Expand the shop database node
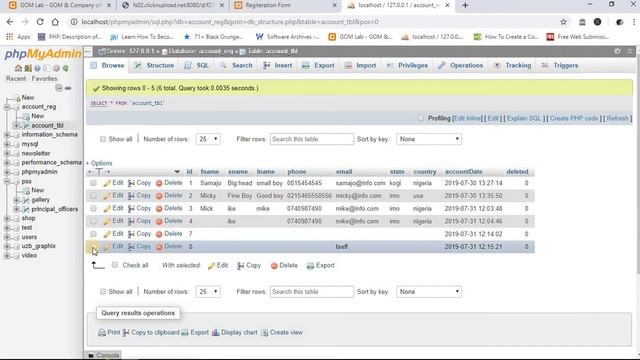 [7, 218]
